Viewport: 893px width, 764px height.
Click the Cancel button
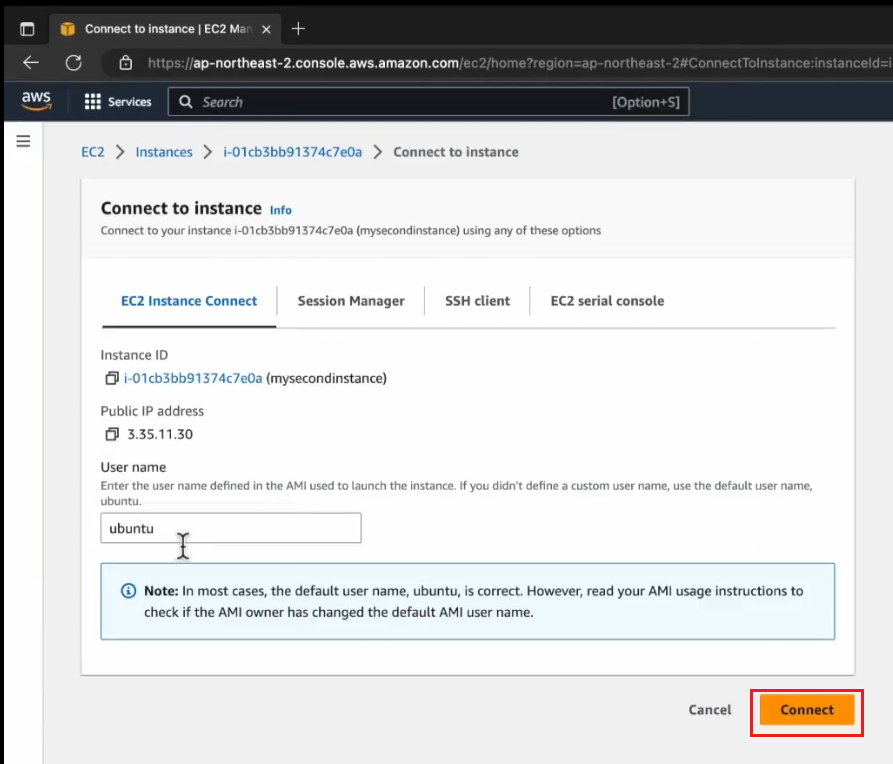pyautogui.click(x=710, y=710)
